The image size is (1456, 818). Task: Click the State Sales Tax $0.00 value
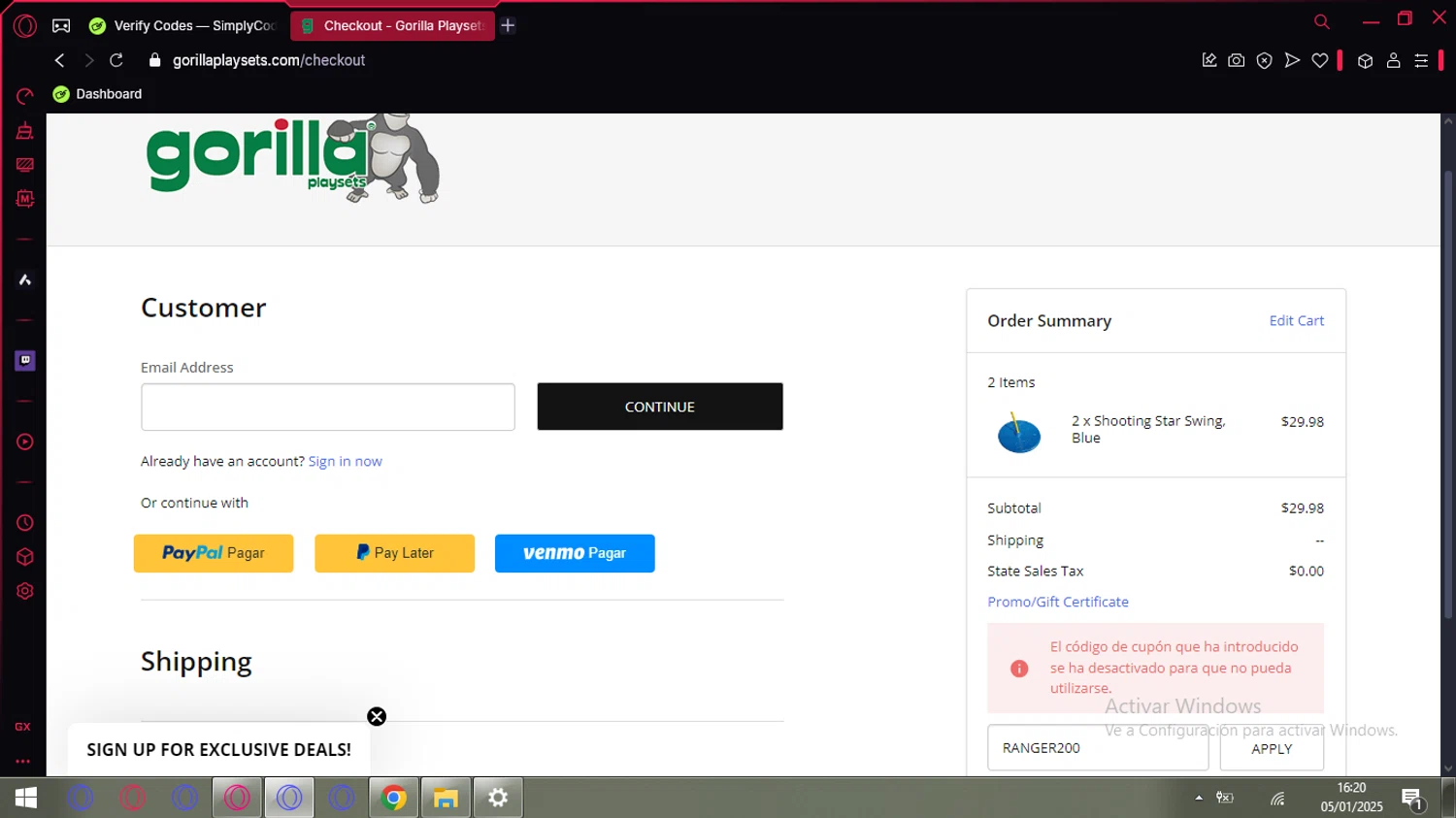(1307, 572)
